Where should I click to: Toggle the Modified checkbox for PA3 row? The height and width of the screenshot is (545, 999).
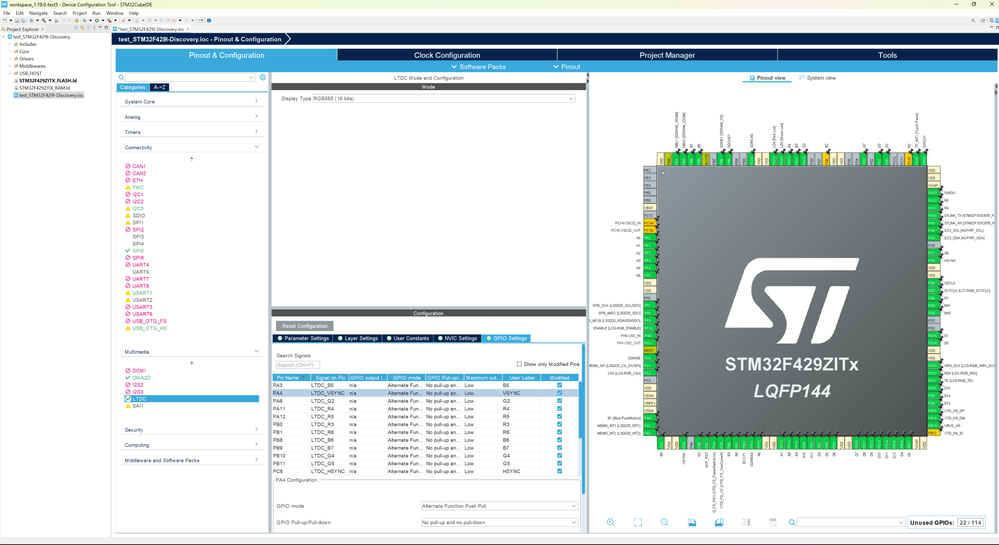tap(559, 385)
